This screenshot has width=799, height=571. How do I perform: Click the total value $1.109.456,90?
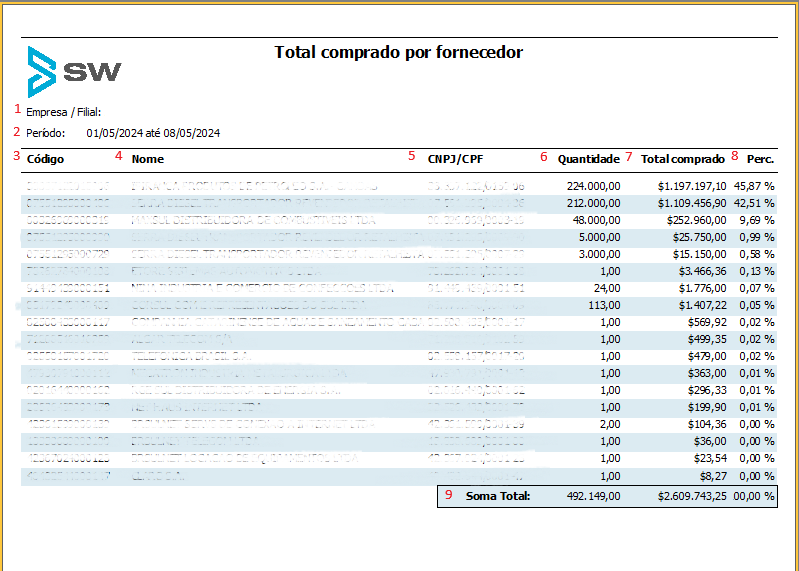[x=692, y=203]
